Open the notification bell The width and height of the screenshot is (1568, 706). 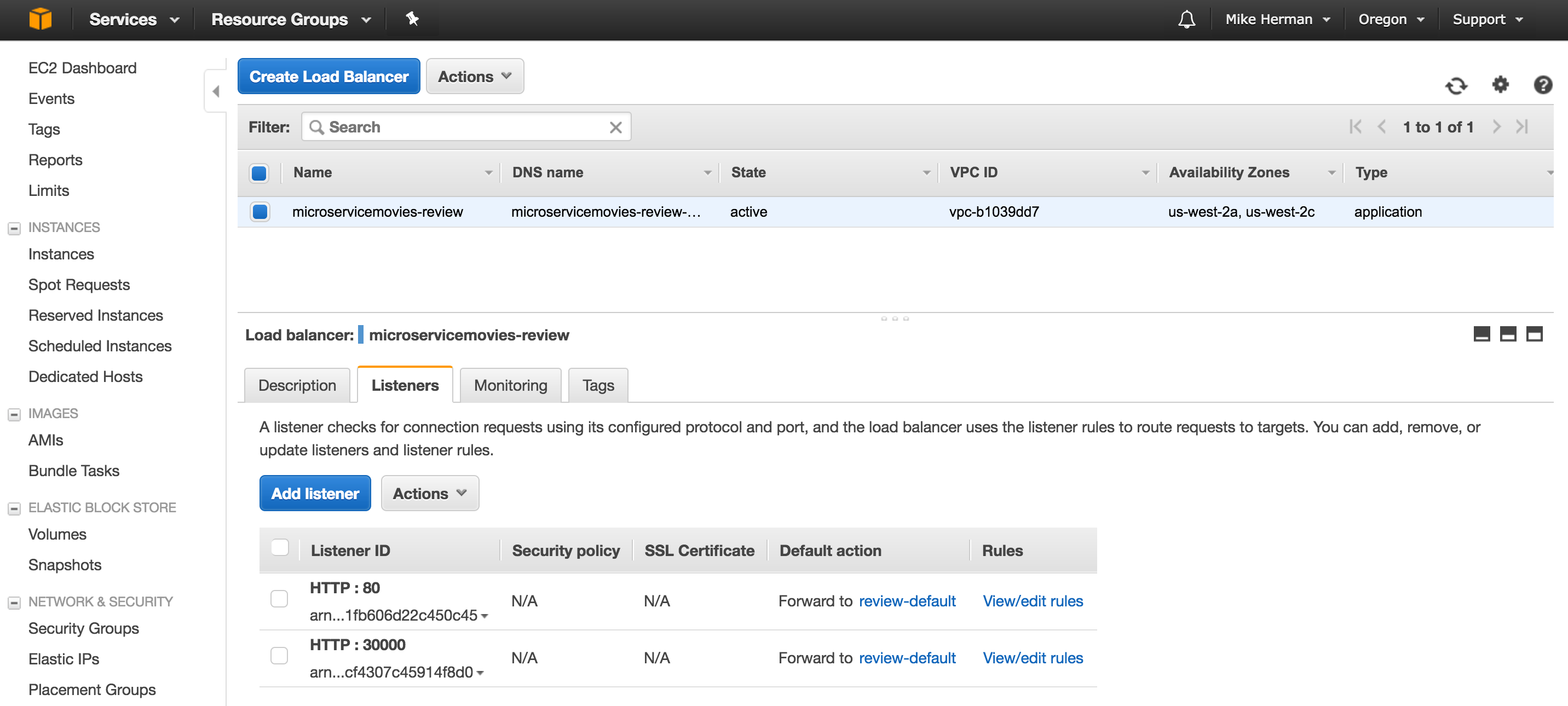click(x=1186, y=19)
